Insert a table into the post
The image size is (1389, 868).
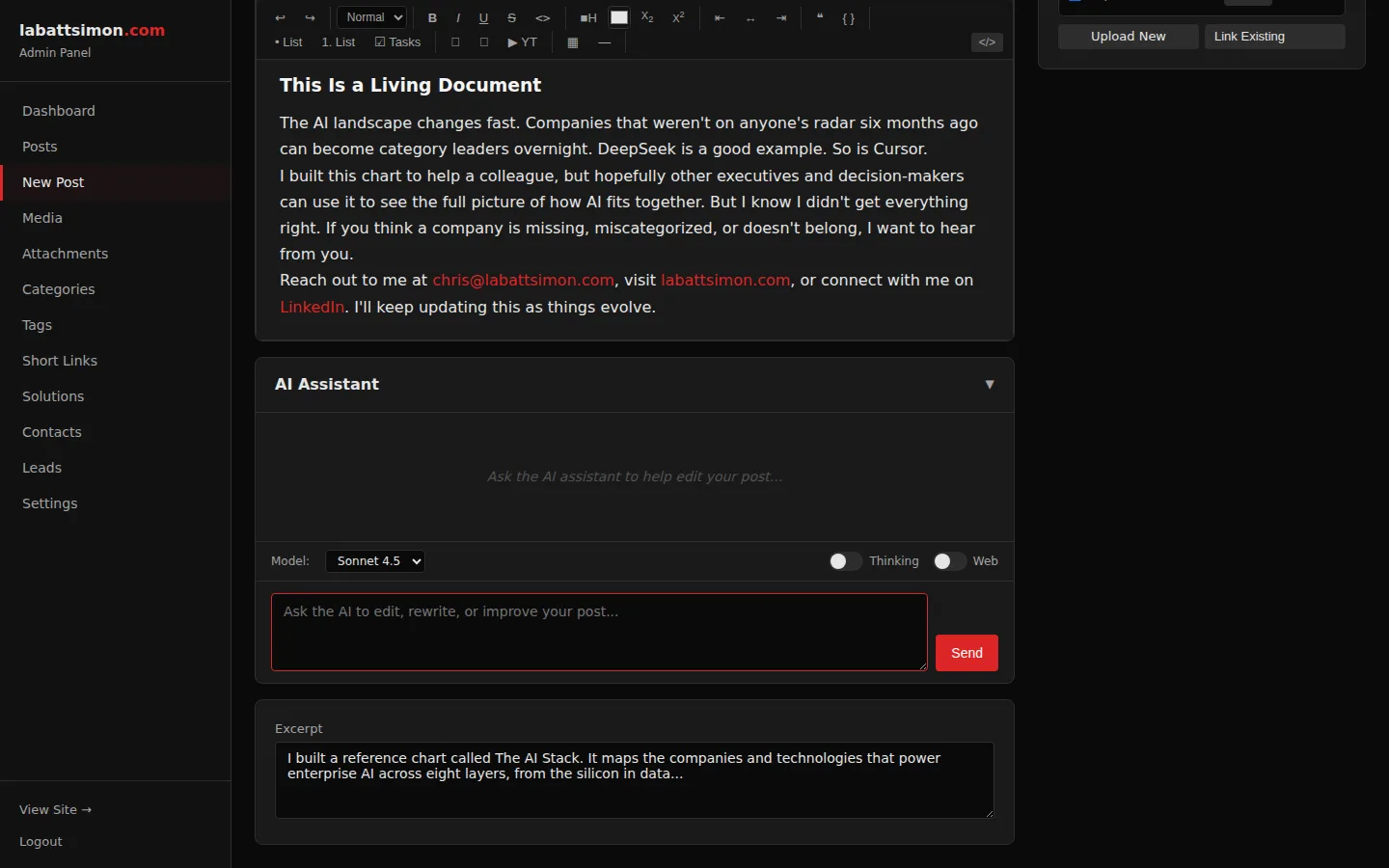coord(573,42)
